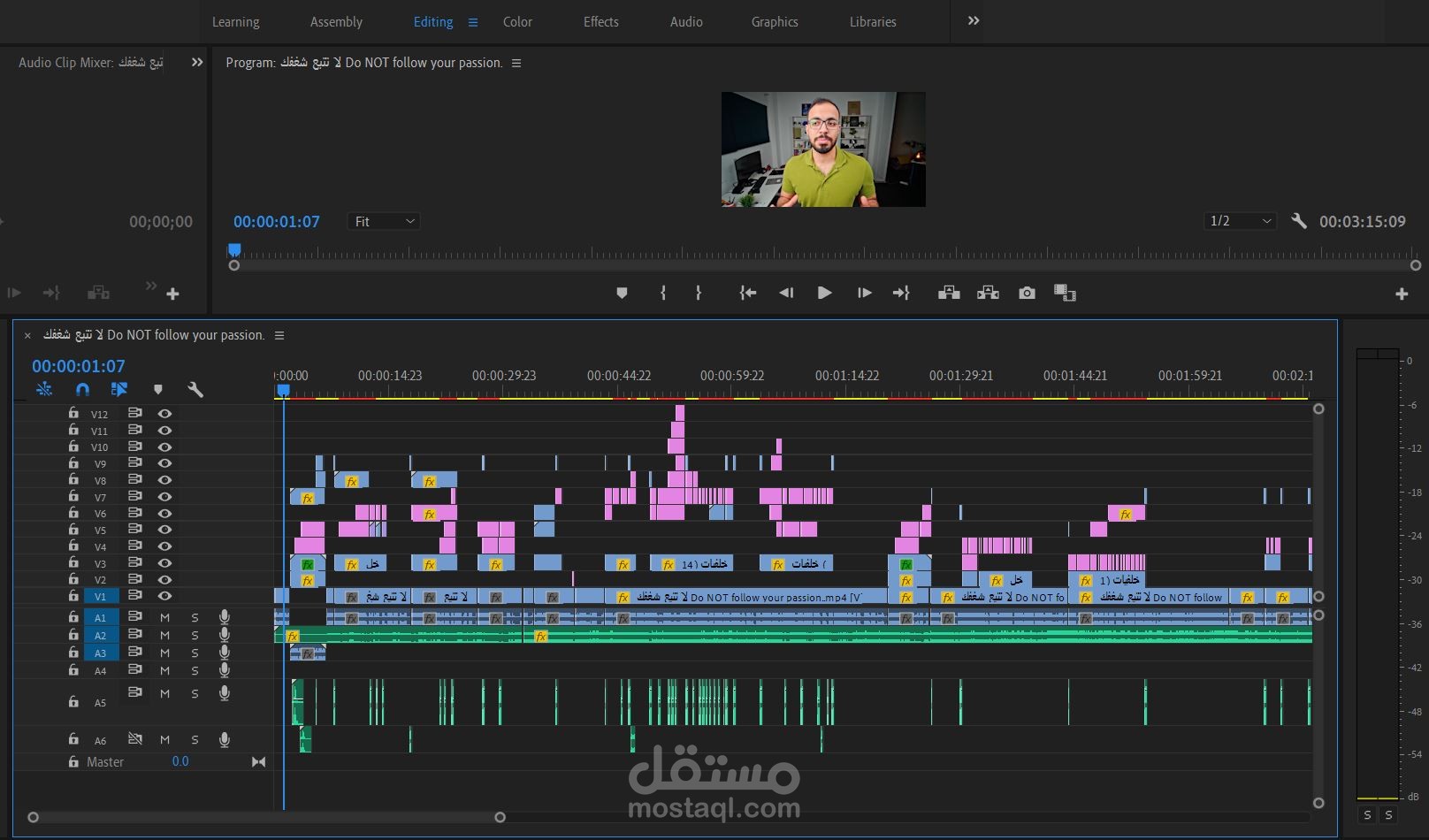Click the Program monitor timecode 00:00:01:07

click(x=277, y=222)
